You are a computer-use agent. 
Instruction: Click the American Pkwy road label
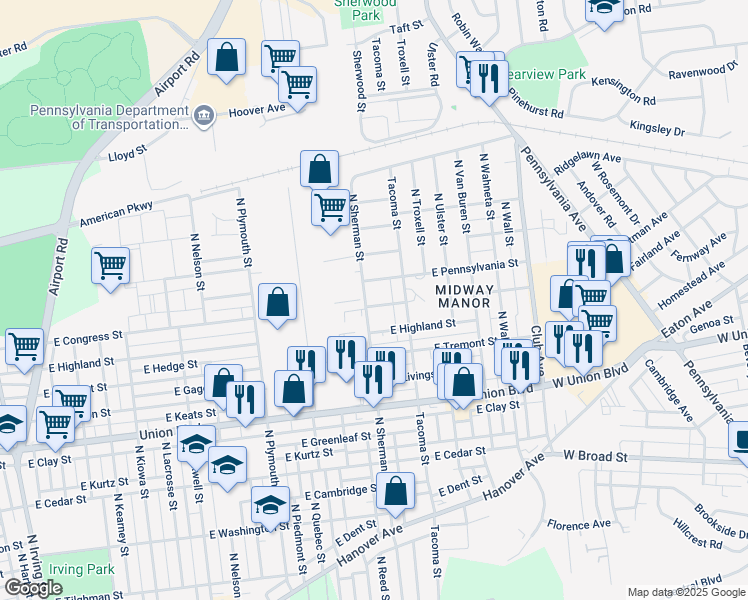pos(116,214)
